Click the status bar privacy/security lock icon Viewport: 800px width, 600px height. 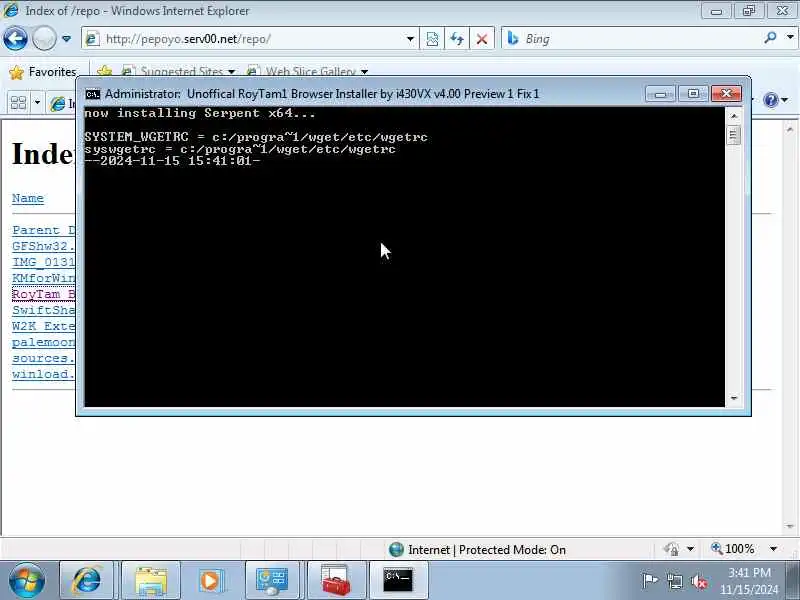[x=671, y=549]
